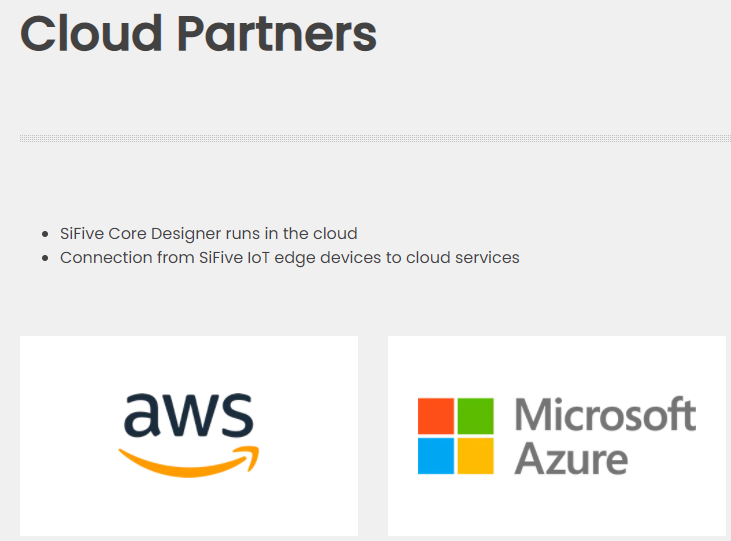Click the orange AWS smile arrow
This screenshot has height=541, width=731.
188,462
